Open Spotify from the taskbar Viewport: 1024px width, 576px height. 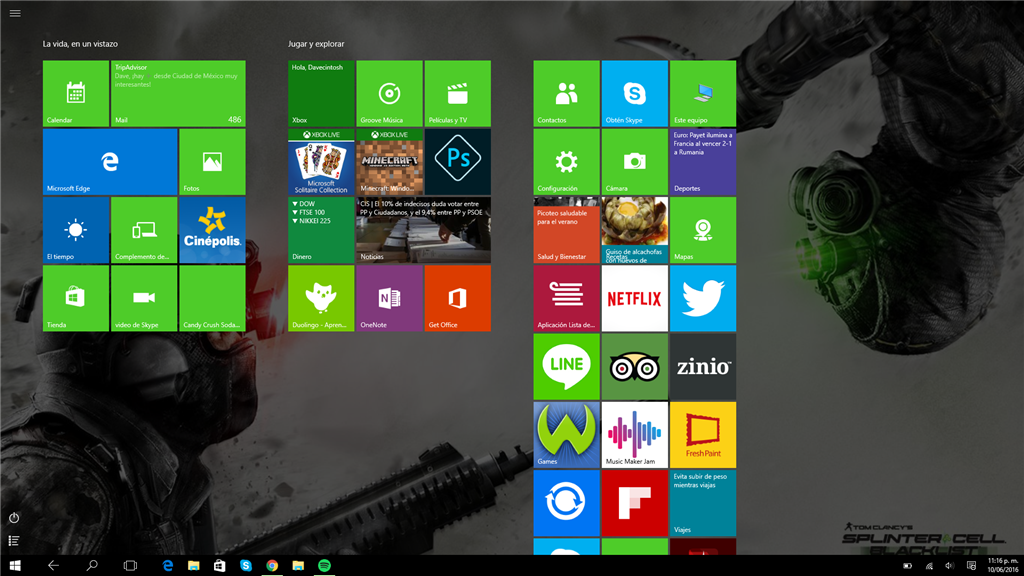[x=324, y=566]
